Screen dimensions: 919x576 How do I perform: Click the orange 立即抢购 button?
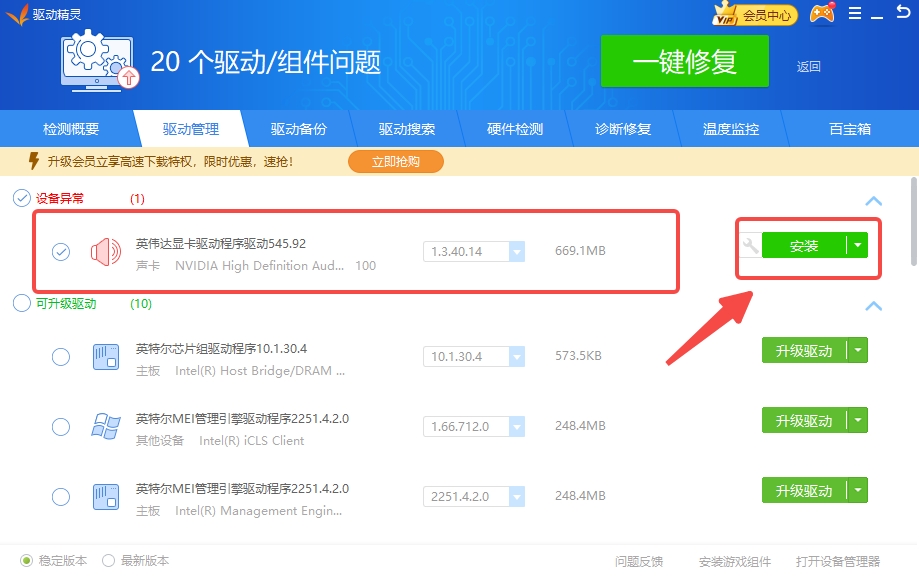[395, 161]
